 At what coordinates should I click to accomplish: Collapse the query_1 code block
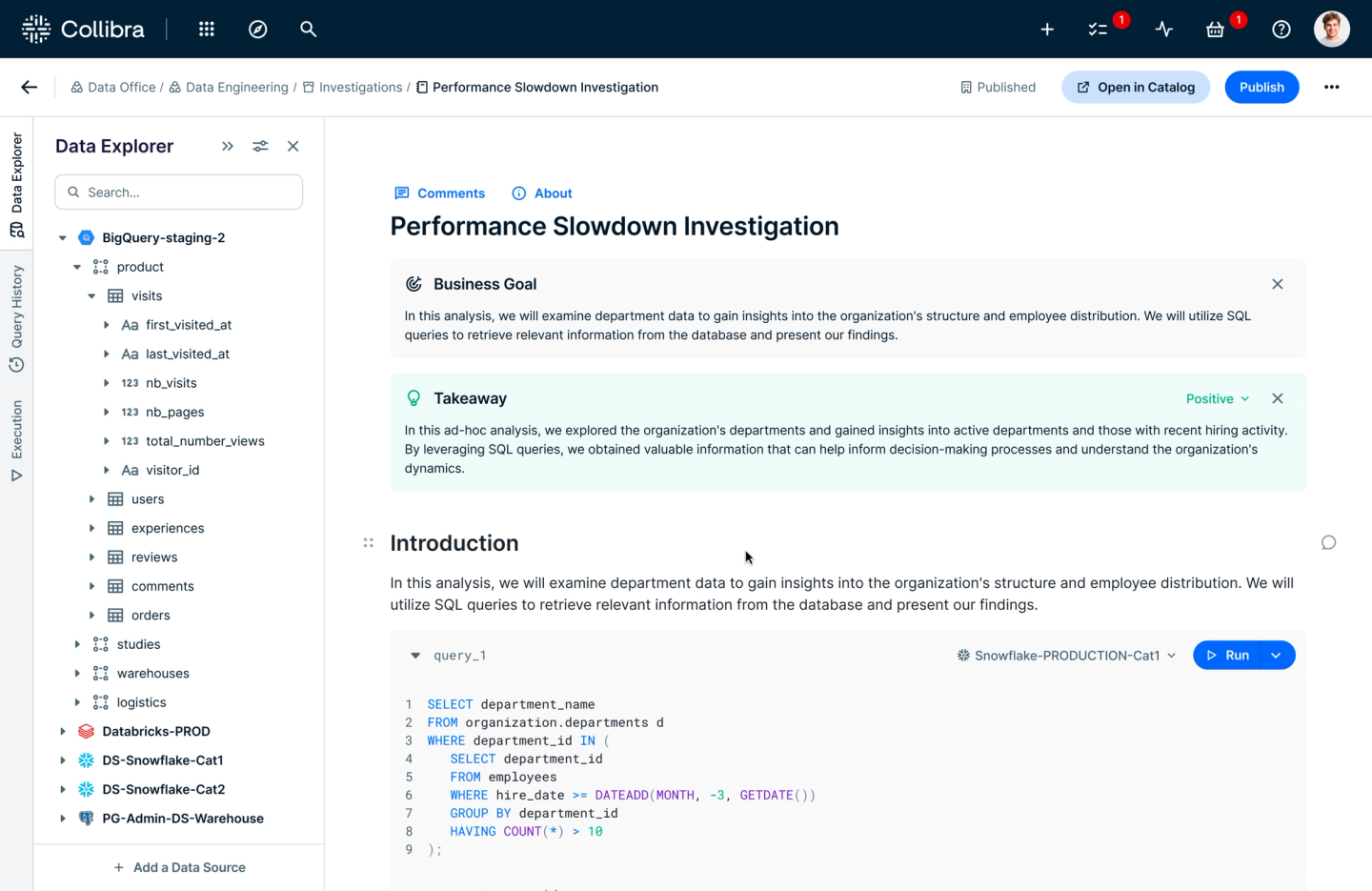[415, 656]
